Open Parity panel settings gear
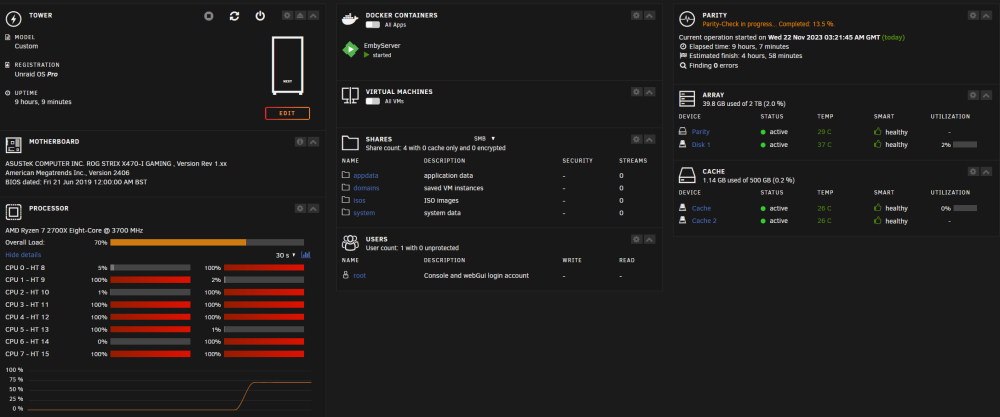The height and width of the screenshot is (417, 1000). pyautogui.click(x=973, y=15)
